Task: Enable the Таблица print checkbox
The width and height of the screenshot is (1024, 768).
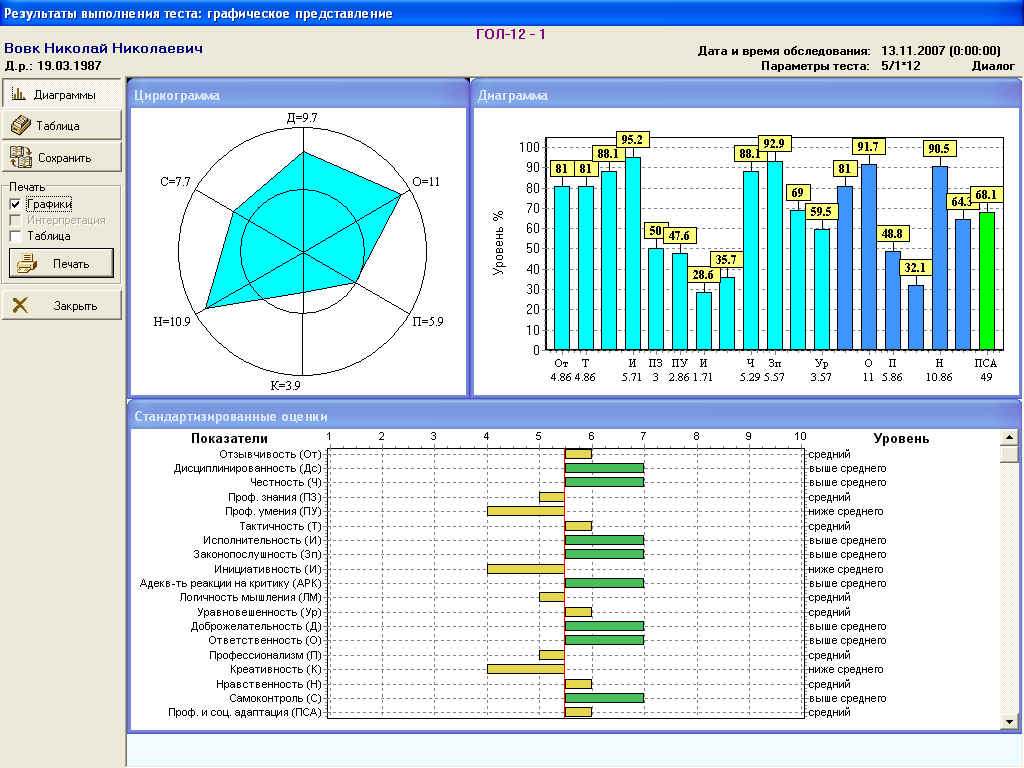Action: pos(16,236)
